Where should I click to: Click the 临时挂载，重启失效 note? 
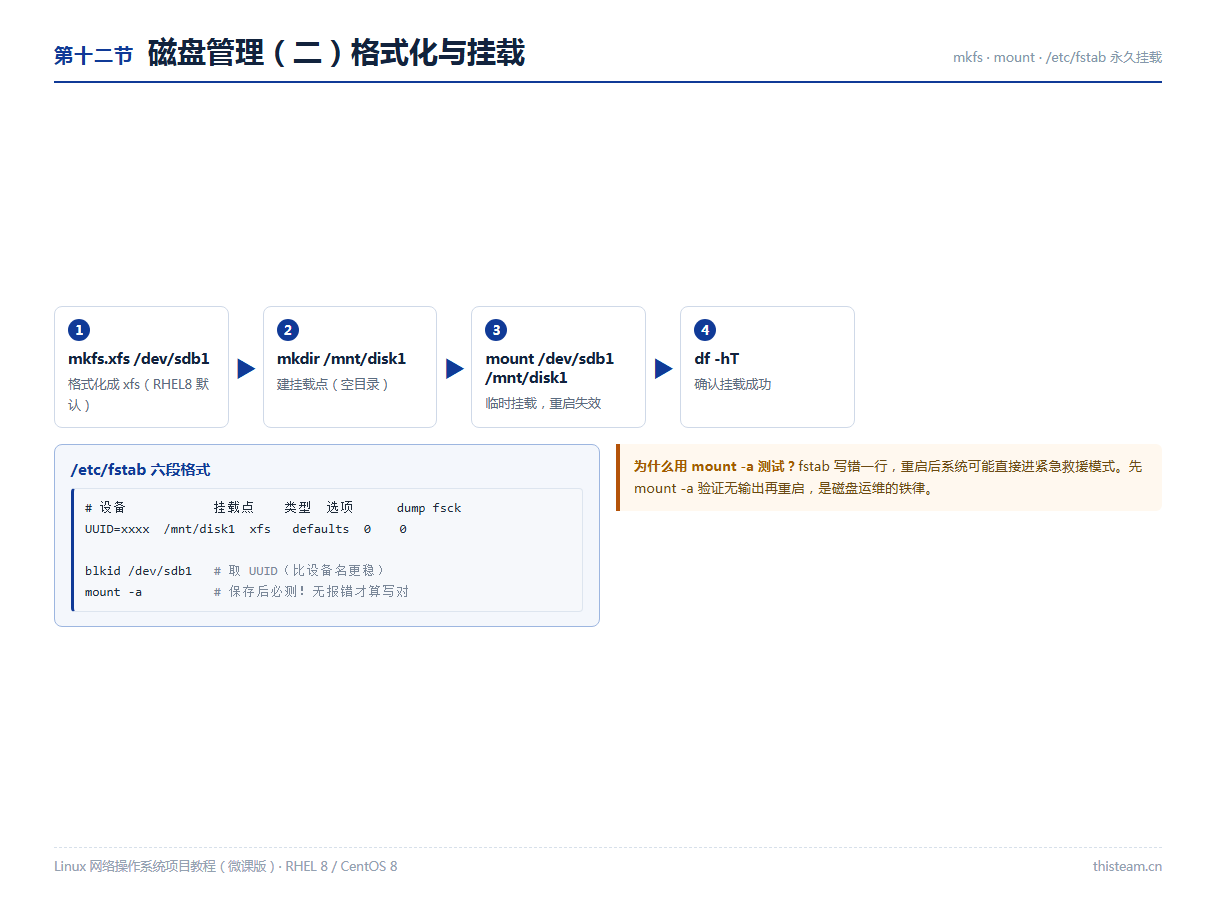click(x=543, y=404)
